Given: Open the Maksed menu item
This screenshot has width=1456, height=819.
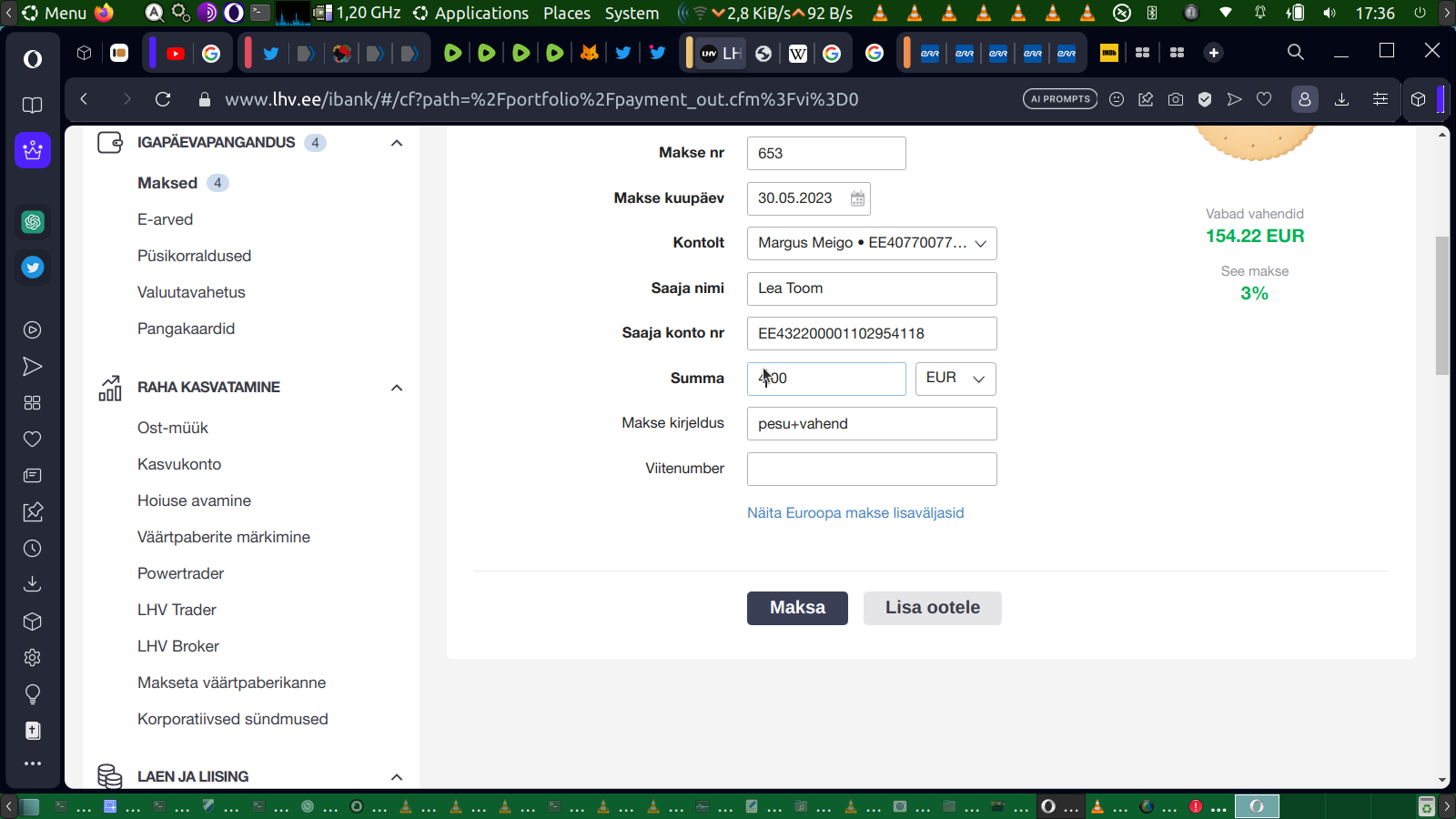Looking at the screenshot, I should (x=167, y=183).
